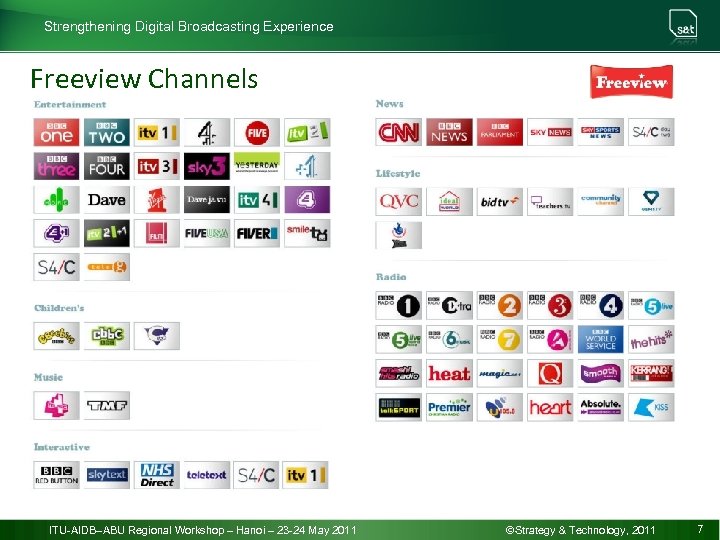Select the CNN news logo
The height and width of the screenshot is (540, 720).
pos(399,132)
